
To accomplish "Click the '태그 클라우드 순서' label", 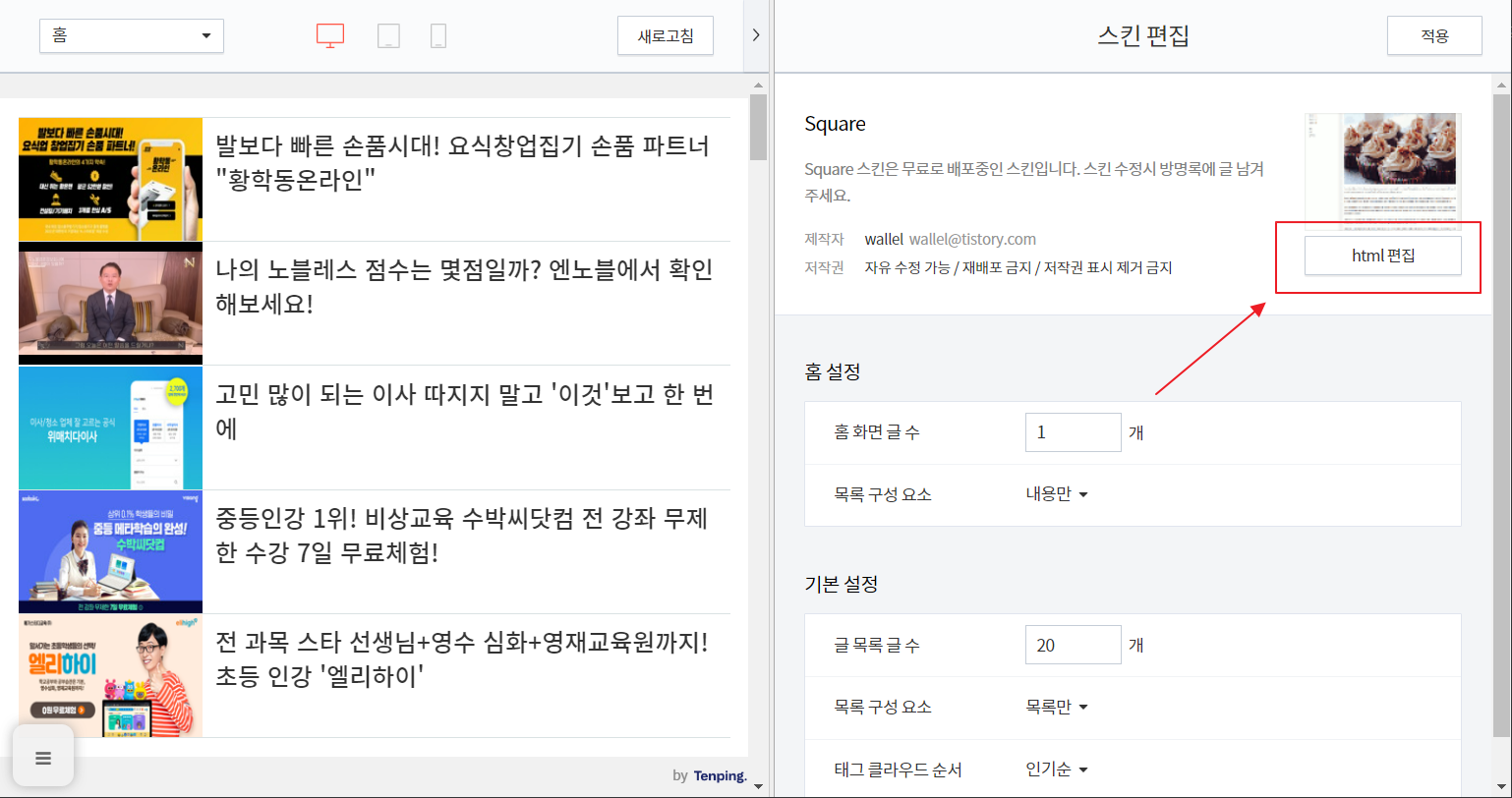I will pyautogui.click(x=898, y=769).
